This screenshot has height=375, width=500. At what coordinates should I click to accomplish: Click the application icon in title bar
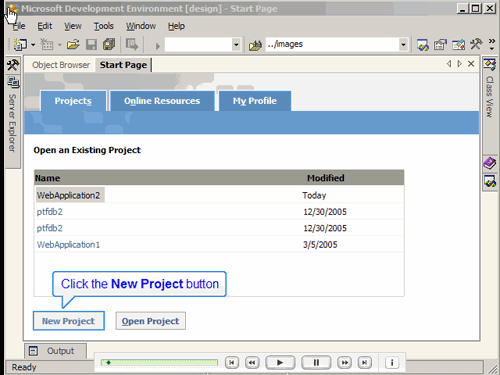[13, 9]
